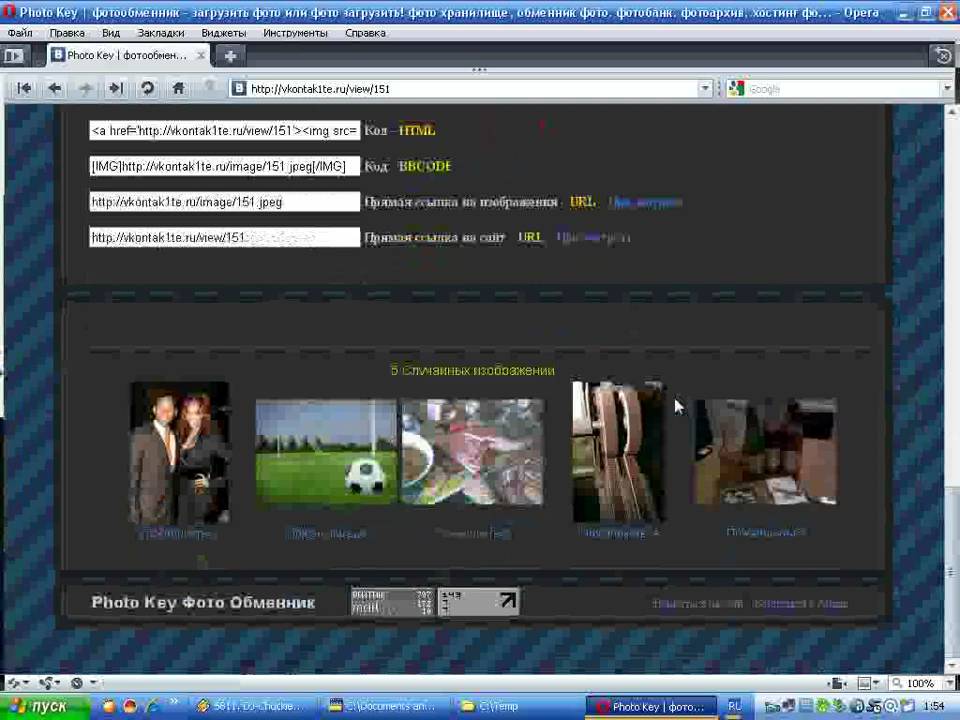Open the soccer ball field thumbnail
The width and height of the screenshot is (960, 720).
[x=326, y=452]
